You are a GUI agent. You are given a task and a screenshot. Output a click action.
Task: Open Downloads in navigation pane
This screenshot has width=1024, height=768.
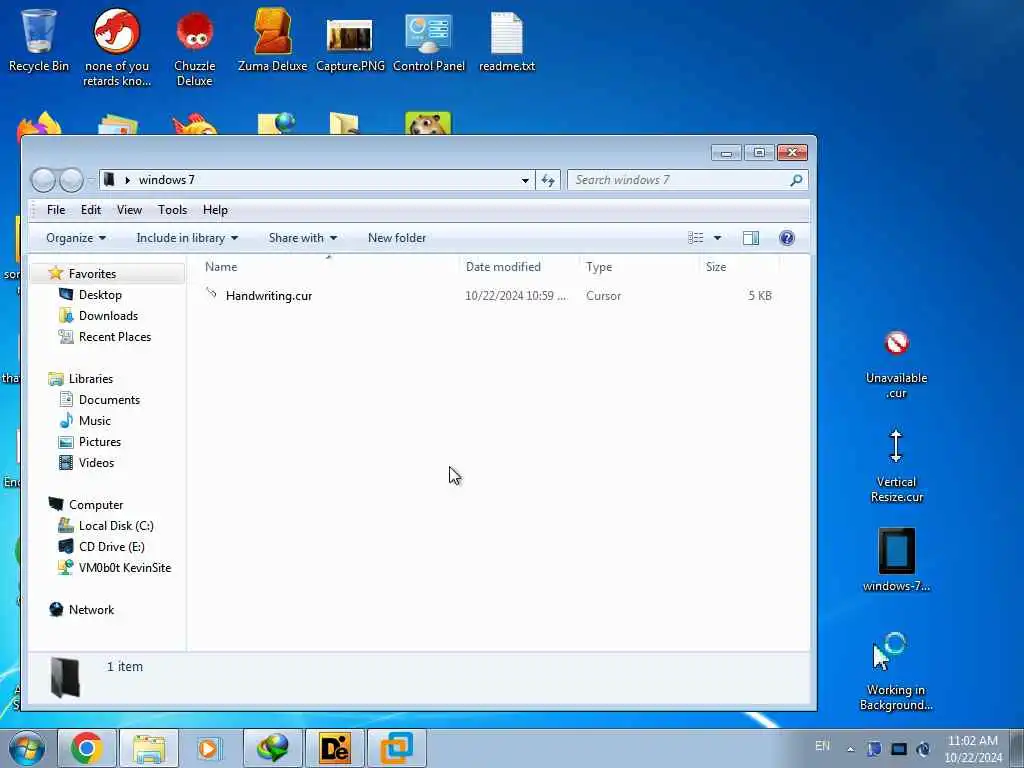108,315
